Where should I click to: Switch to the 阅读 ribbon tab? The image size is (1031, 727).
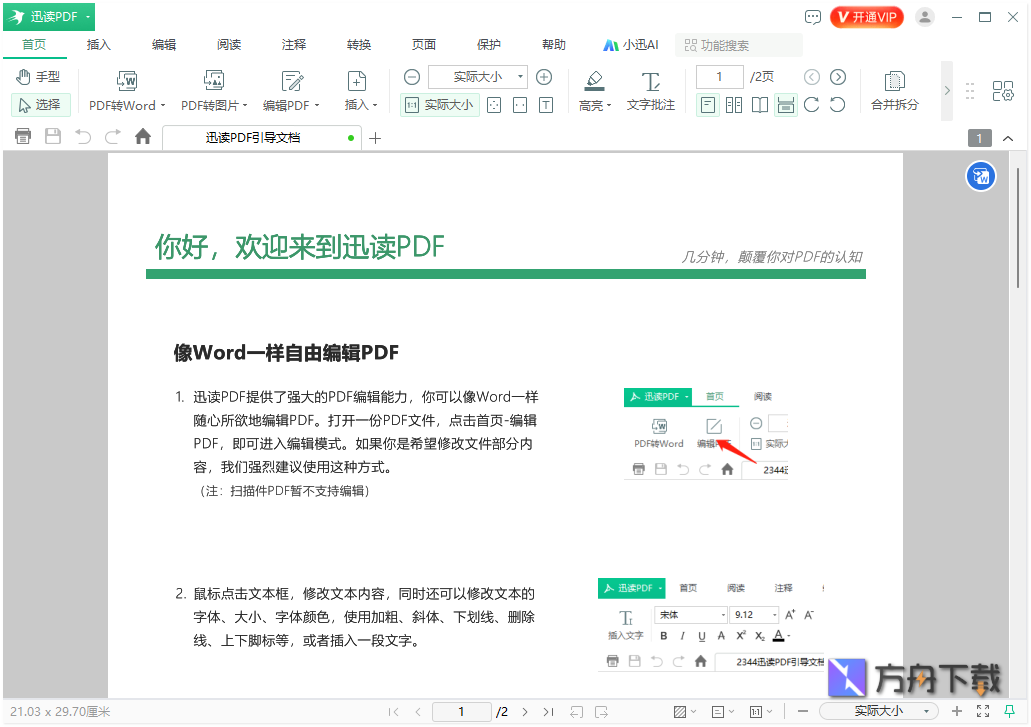[229, 45]
